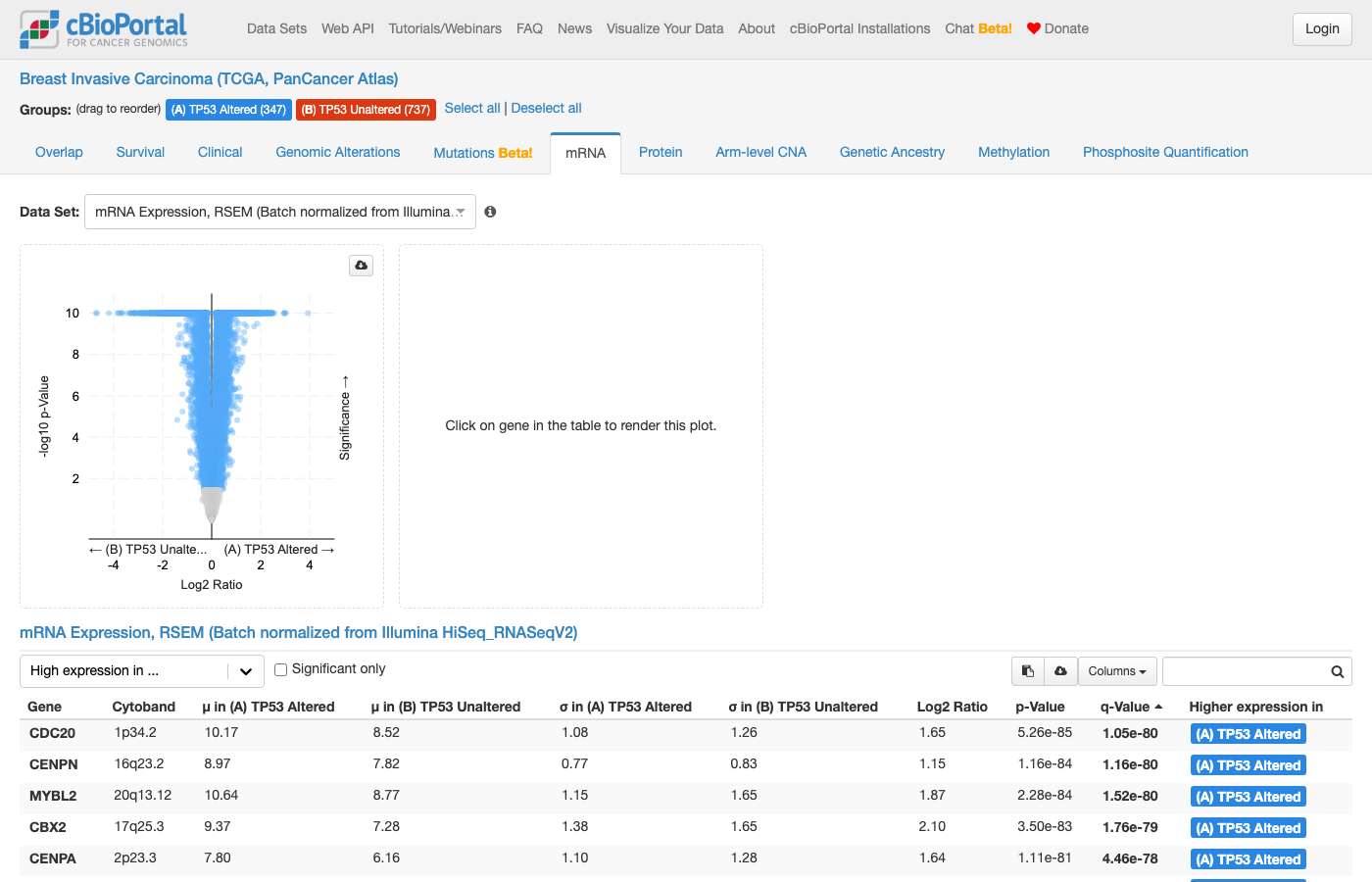Open the Arm-level CNA tab

(x=761, y=152)
